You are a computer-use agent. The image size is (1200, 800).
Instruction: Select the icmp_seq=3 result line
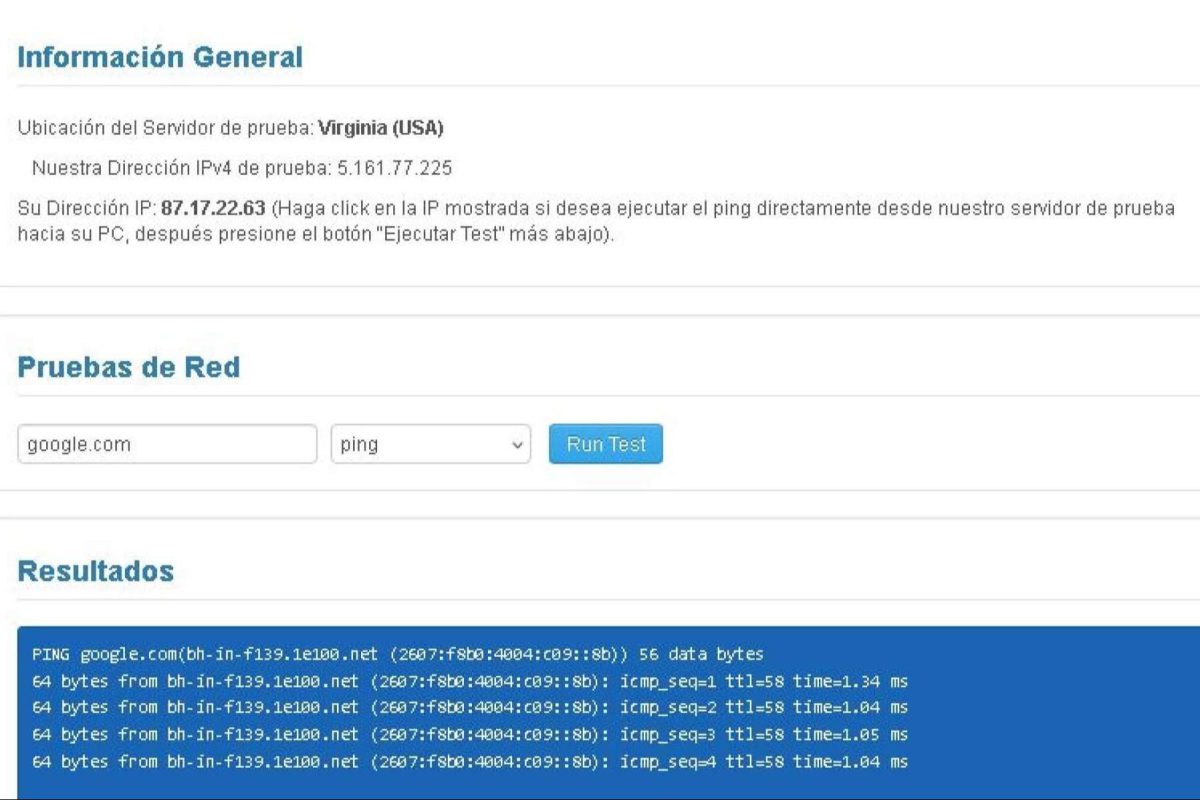(x=470, y=735)
